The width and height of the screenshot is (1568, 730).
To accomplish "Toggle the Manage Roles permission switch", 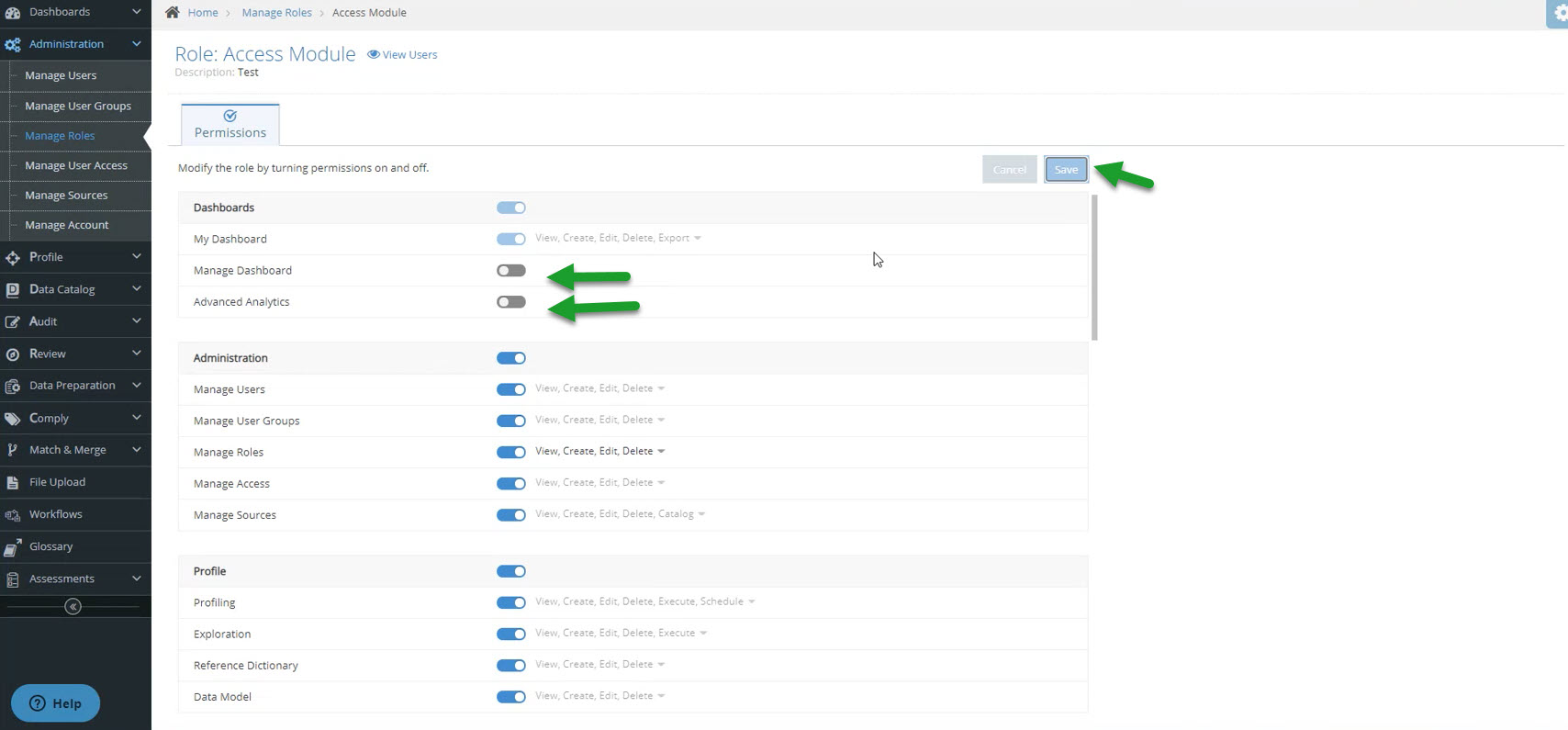I will (x=511, y=452).
